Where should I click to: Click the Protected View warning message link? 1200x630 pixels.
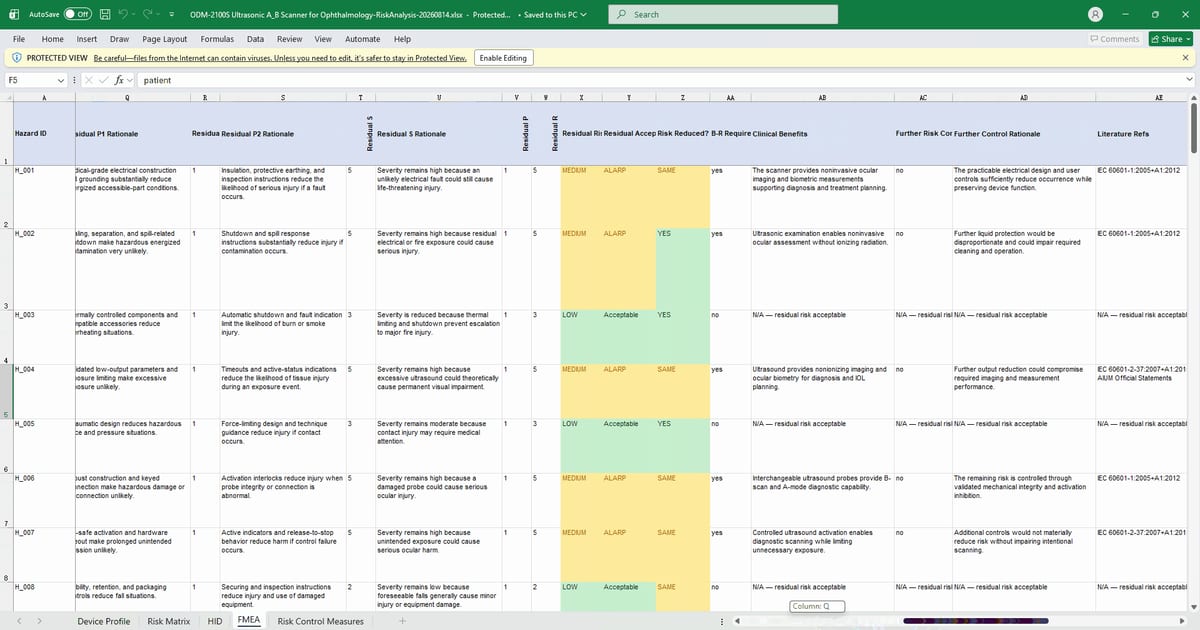pyautogui.click(x=280, y=58)
